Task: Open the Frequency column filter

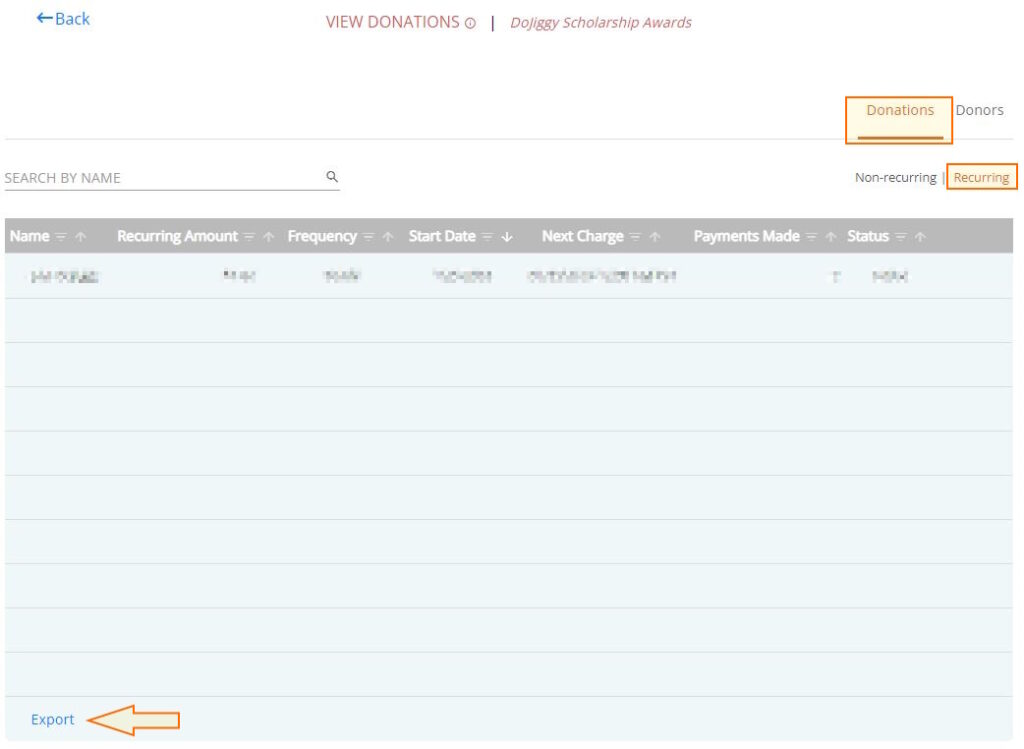Action: [368, 236]
